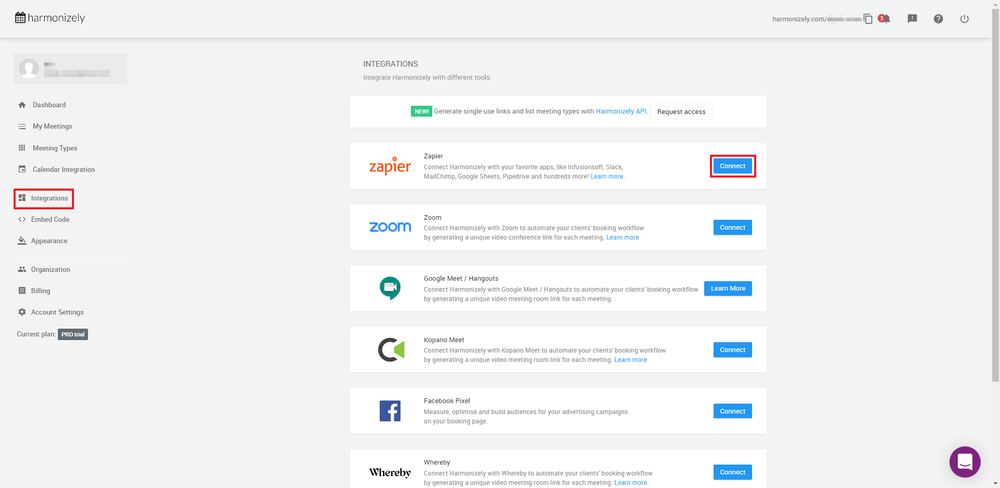Select Meeting Types in sidebar
Screen dimensions: 1000x488
point(54,148)
